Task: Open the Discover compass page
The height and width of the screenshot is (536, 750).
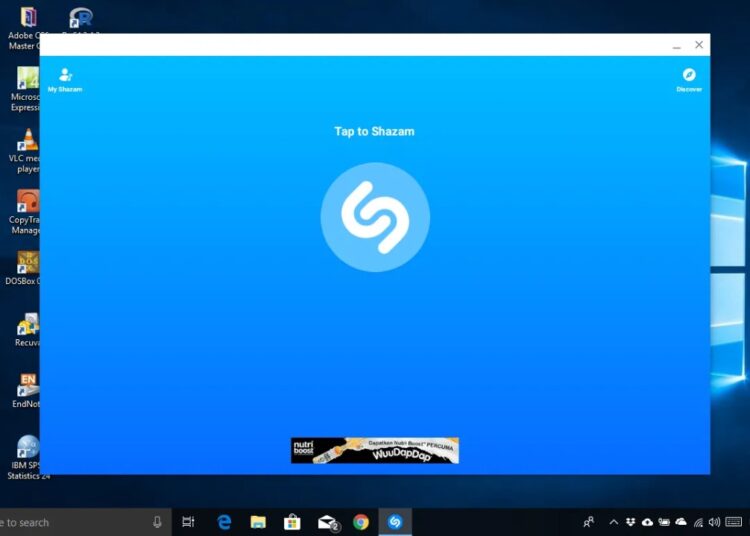Action: point(689,80)
